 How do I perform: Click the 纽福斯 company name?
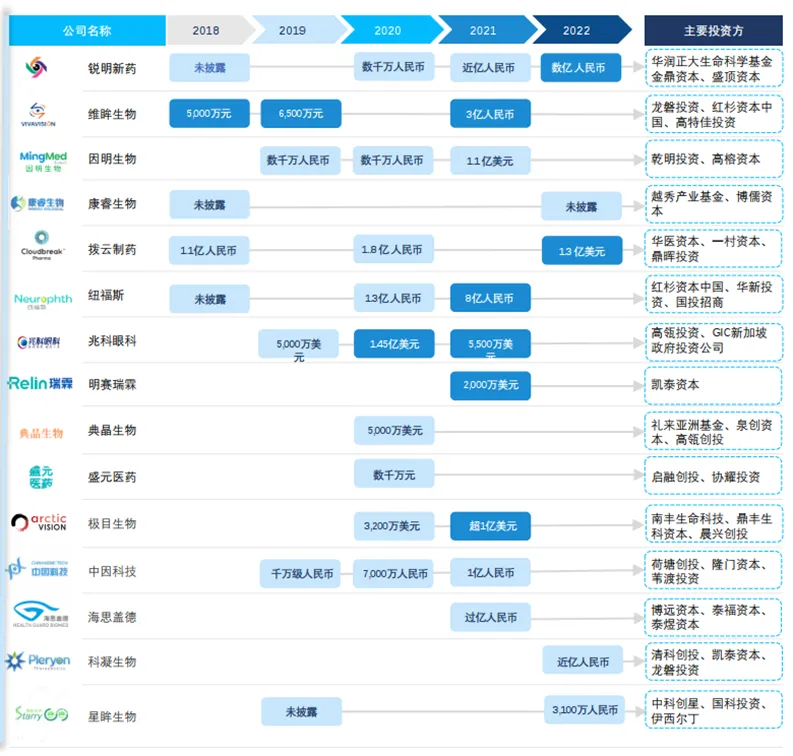coord(106,295)
